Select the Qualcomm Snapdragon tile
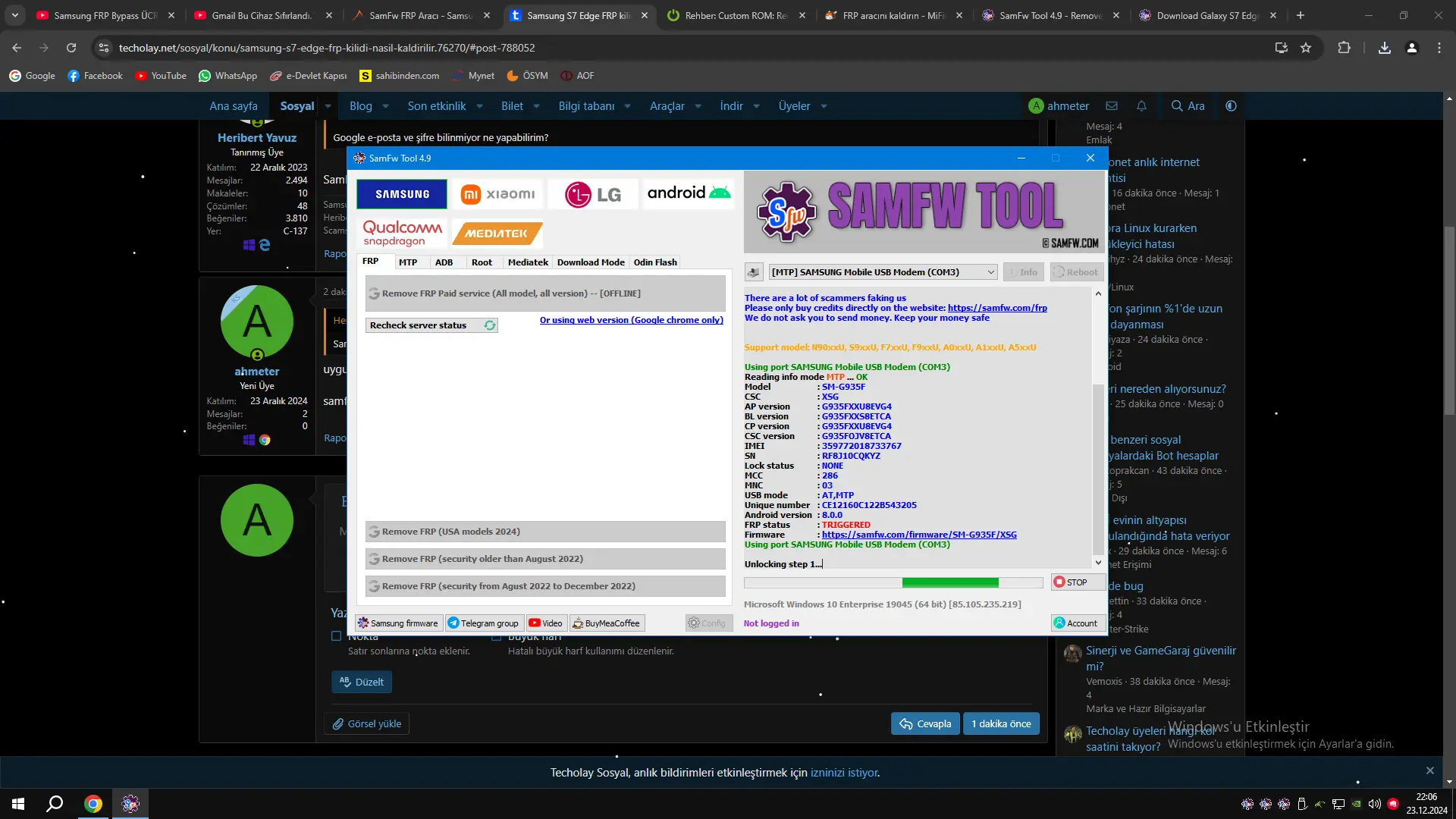This screenshot has height=819, width=1456. [x=402, y=233]
